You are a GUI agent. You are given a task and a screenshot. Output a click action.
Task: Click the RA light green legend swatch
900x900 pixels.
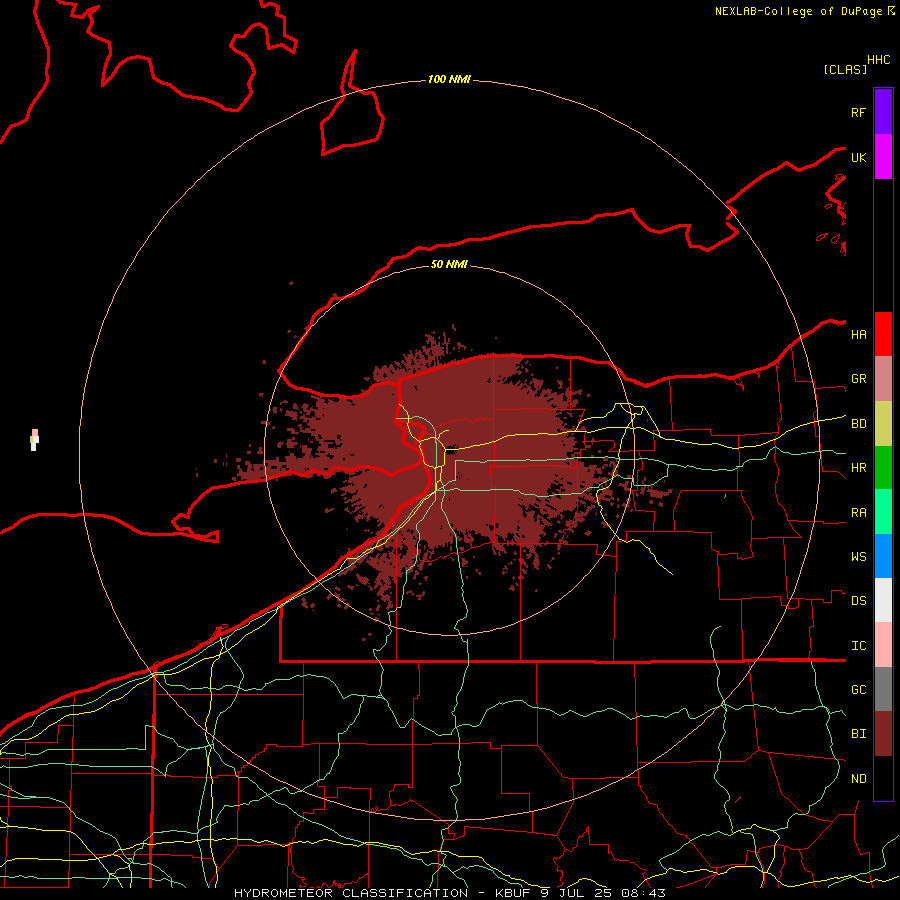pos(883,512)
